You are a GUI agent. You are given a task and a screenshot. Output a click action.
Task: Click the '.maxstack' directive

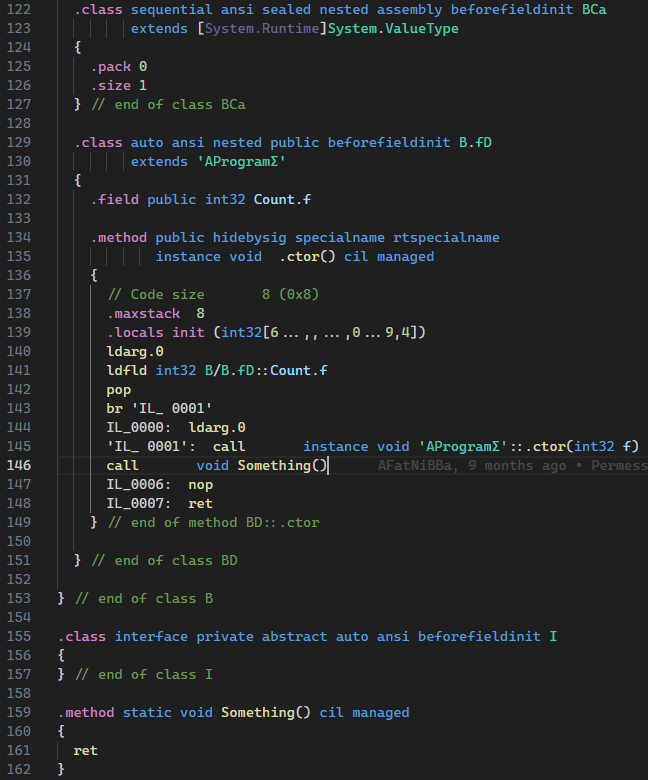tap(143, 313)
